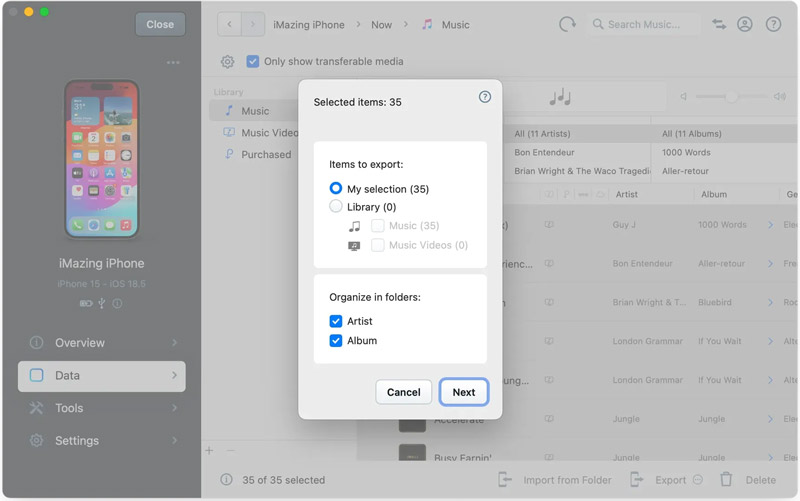Click the info icon next to 35 of 35 selected
This screenshot has width=800, height=501.
coord(227,480)
